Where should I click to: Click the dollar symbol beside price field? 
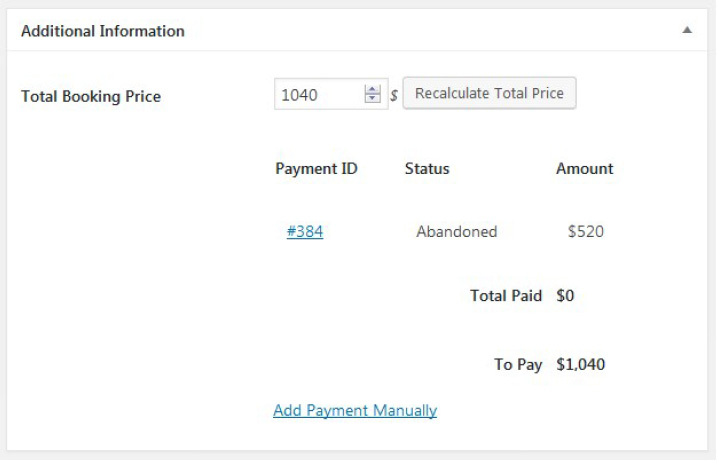tap(394, 96)
